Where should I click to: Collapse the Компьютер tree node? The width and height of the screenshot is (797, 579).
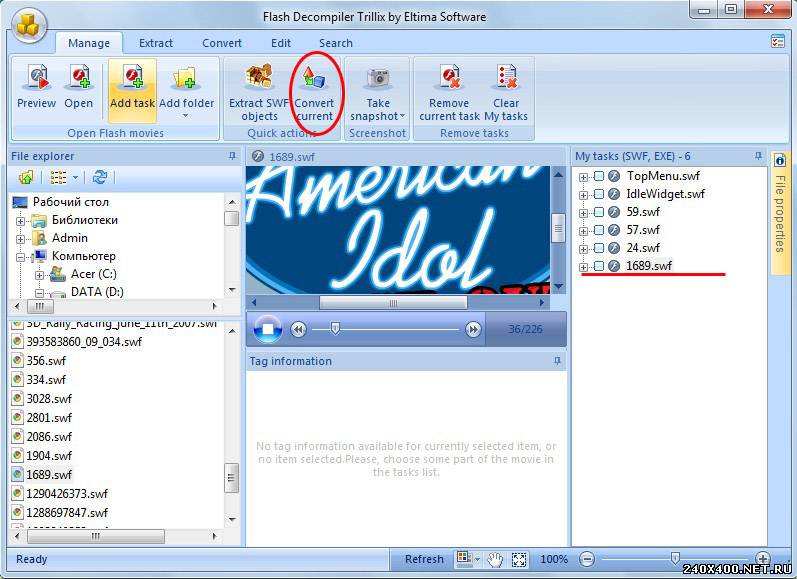[x=20, y=257]
